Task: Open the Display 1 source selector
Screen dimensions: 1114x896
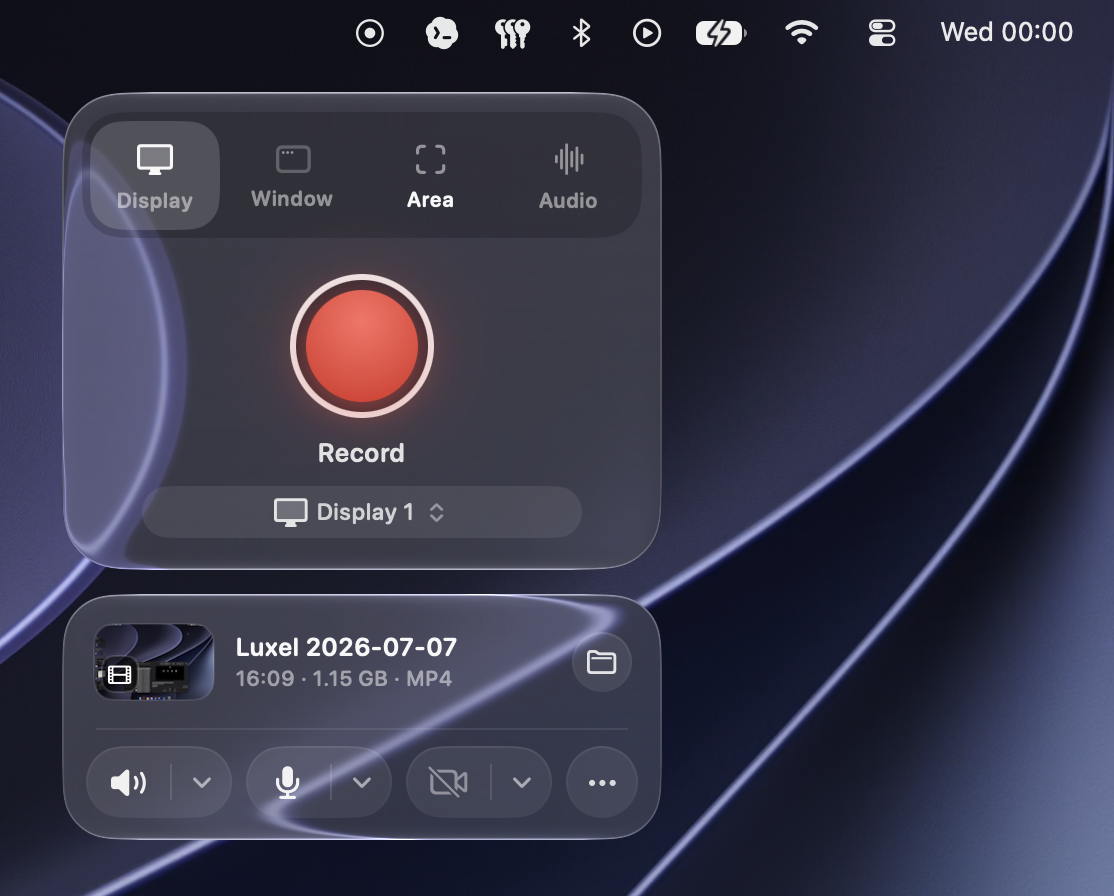Action: click(362, 512)
